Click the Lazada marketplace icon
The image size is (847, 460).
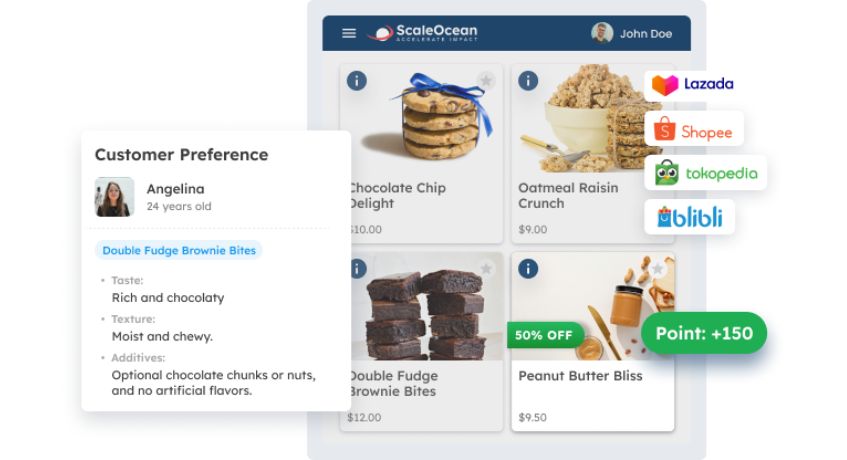[665, 85]
